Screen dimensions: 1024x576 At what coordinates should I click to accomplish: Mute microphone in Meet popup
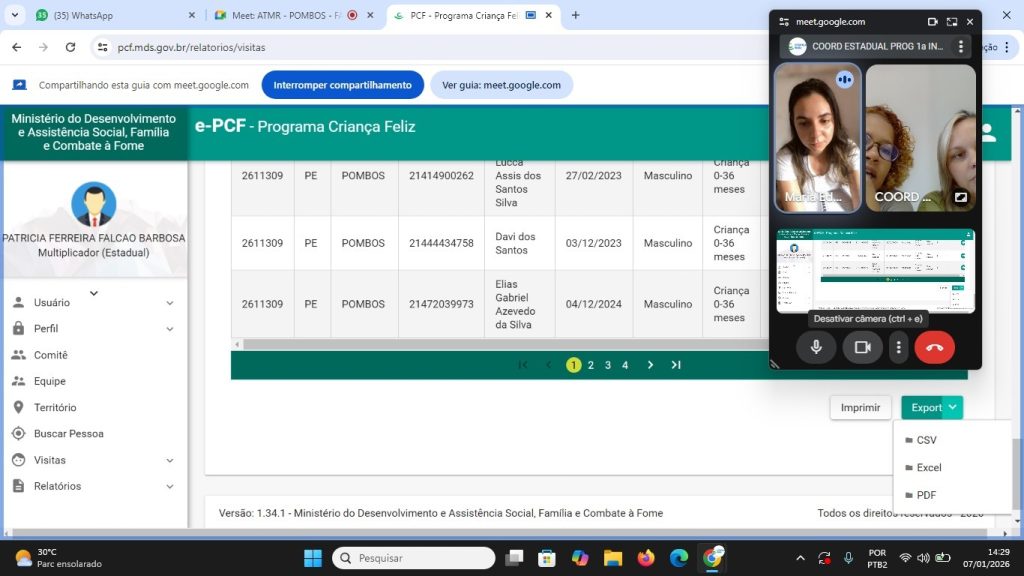coord(816,347)
